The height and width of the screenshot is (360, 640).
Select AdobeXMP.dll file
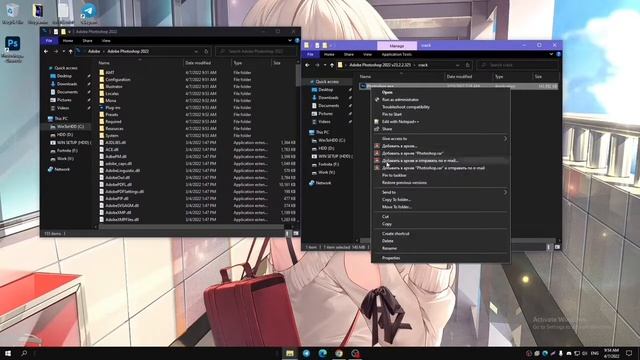coord(118,212)
